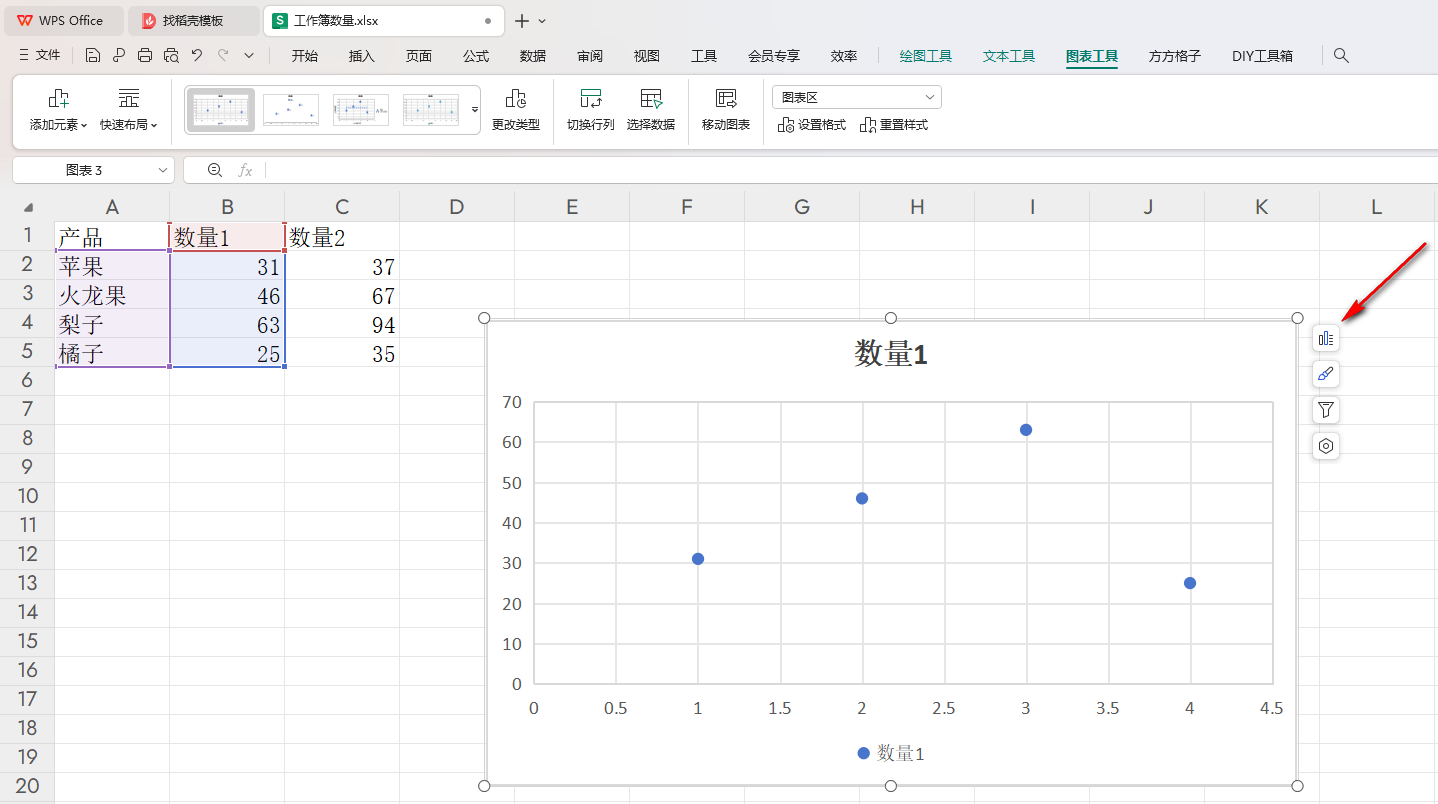The height and width of the screenshot is (804, 1438).
Task: Select the fourth chart style thumbnail
Action: [x=431, y=110]
